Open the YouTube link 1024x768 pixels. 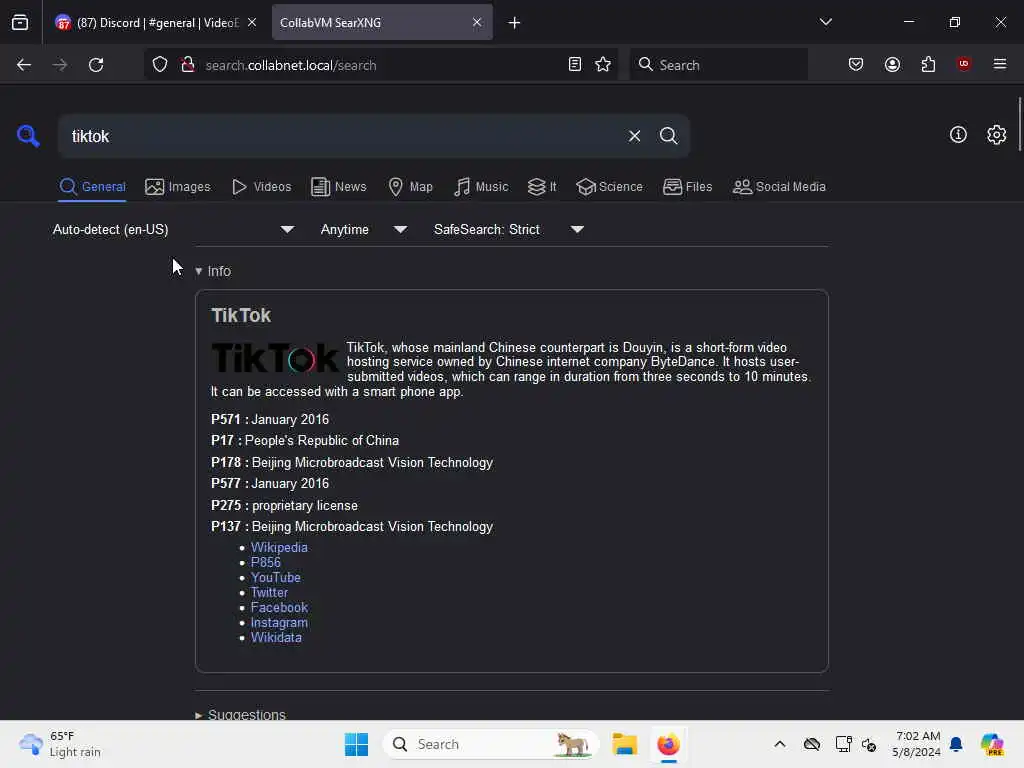click(276, 577)
